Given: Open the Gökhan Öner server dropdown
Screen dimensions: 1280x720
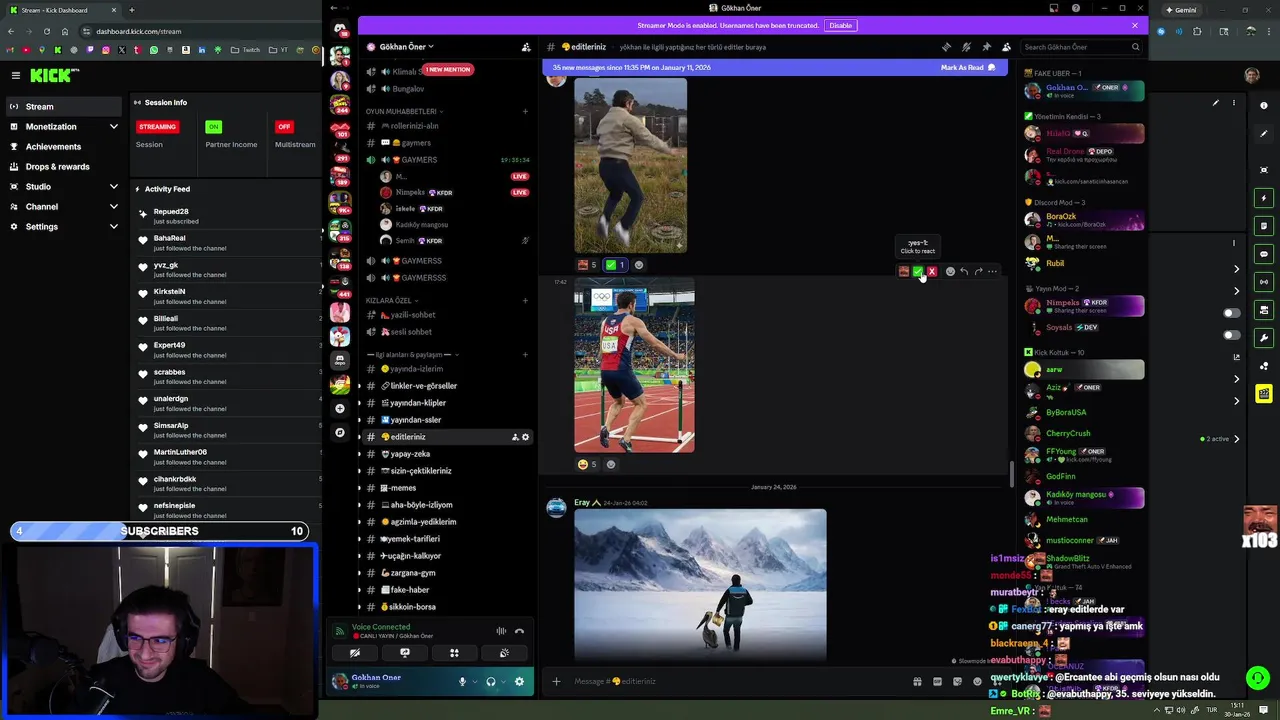Looking at the screenshot, I should coord(406,47).
